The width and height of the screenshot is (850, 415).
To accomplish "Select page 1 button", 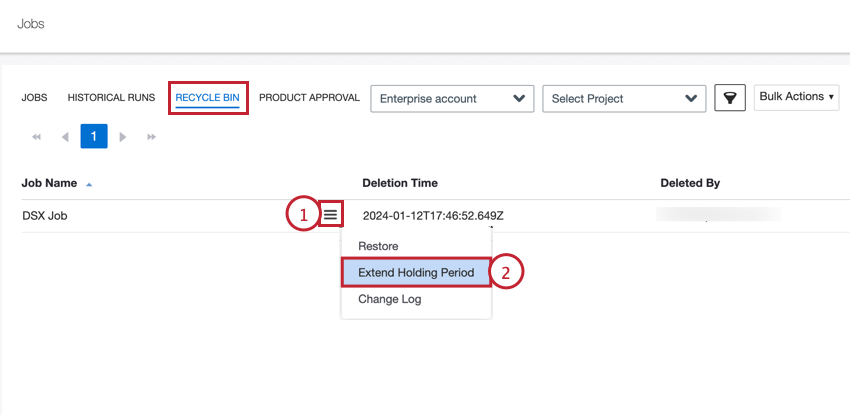I will click(x=94, y=136).
